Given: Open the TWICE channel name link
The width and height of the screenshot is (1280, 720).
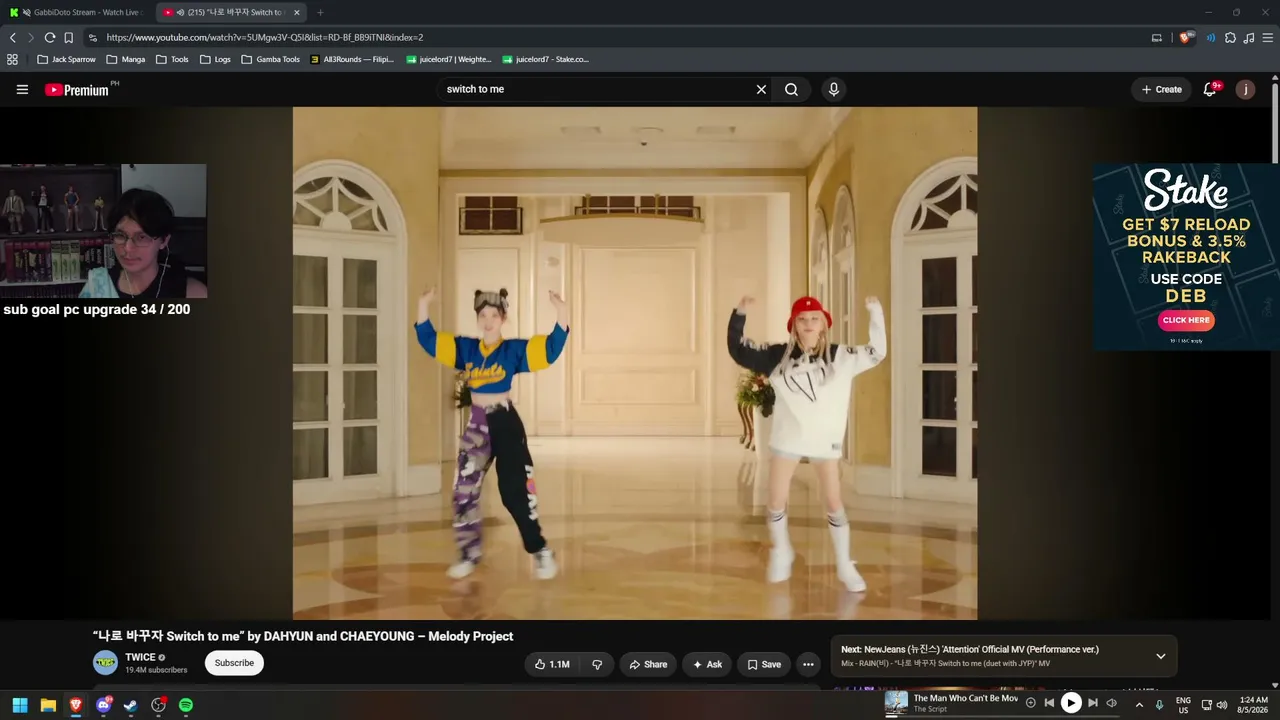Looking at the screenshot, I should pos(140,657).
